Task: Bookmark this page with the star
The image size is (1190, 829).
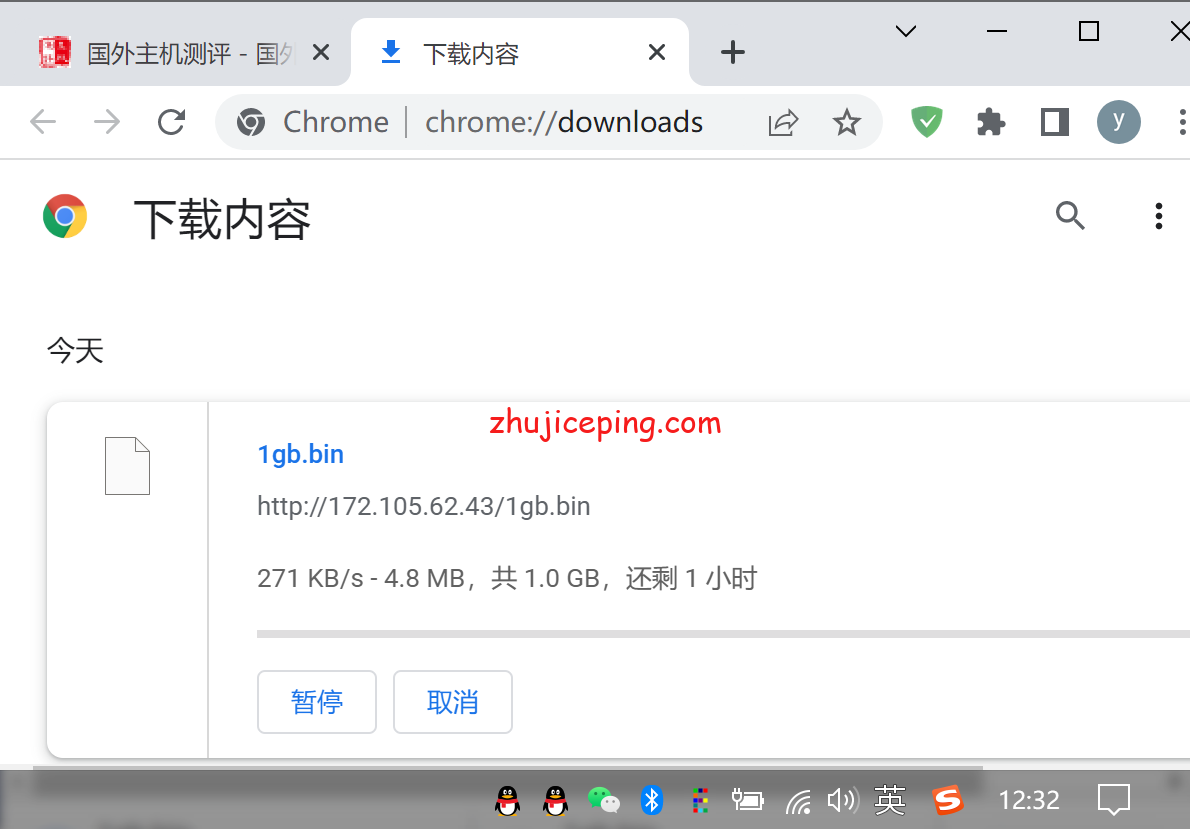Action: click(846, 121)
